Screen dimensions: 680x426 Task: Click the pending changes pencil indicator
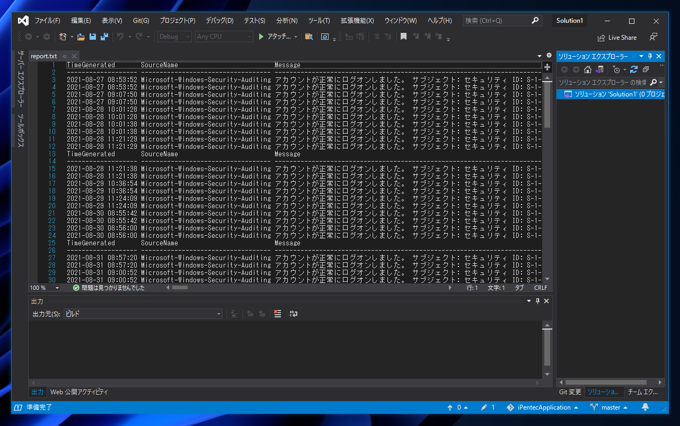(487, 407)
